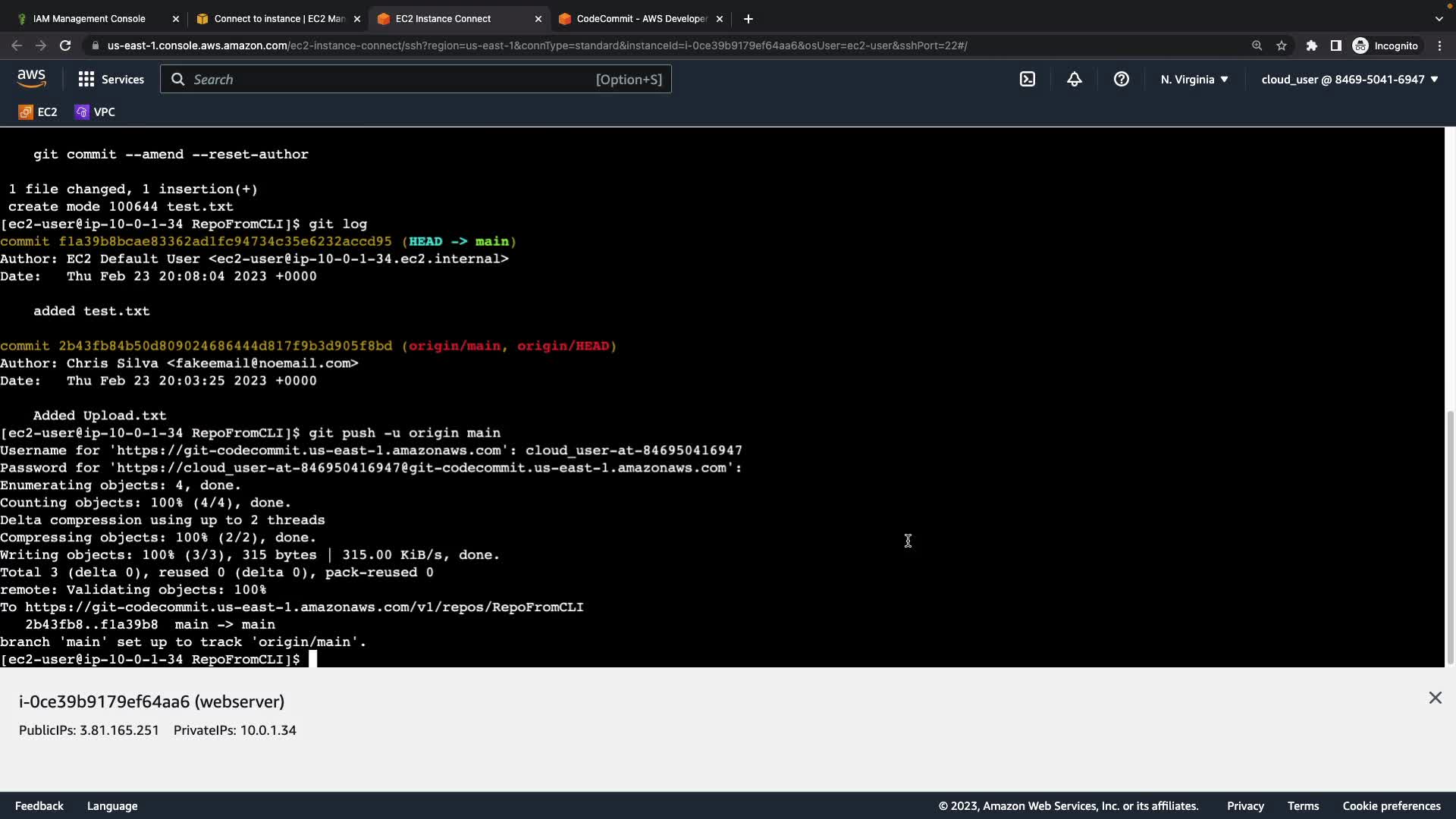The image size is (1456, 819).
Task: Reload the current page
Action: [x=65, y=45]
